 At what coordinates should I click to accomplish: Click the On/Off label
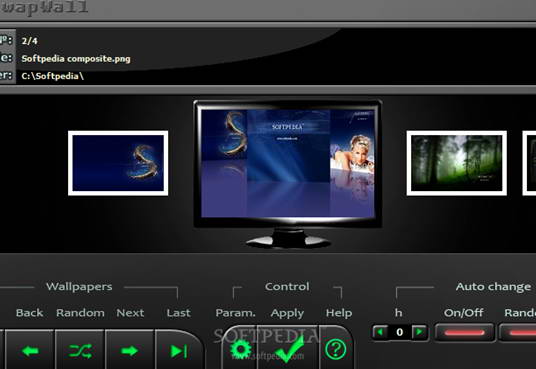click(464, 313)
